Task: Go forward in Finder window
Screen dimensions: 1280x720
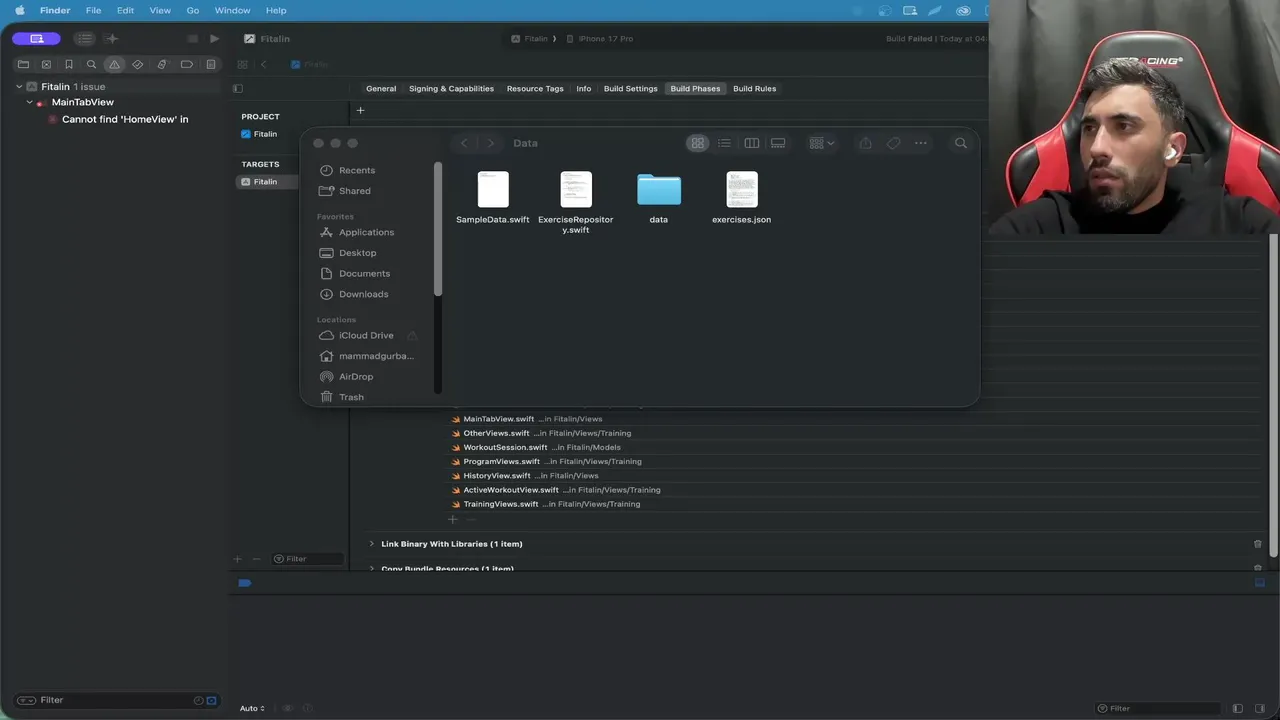Action: tap(490, 143)
